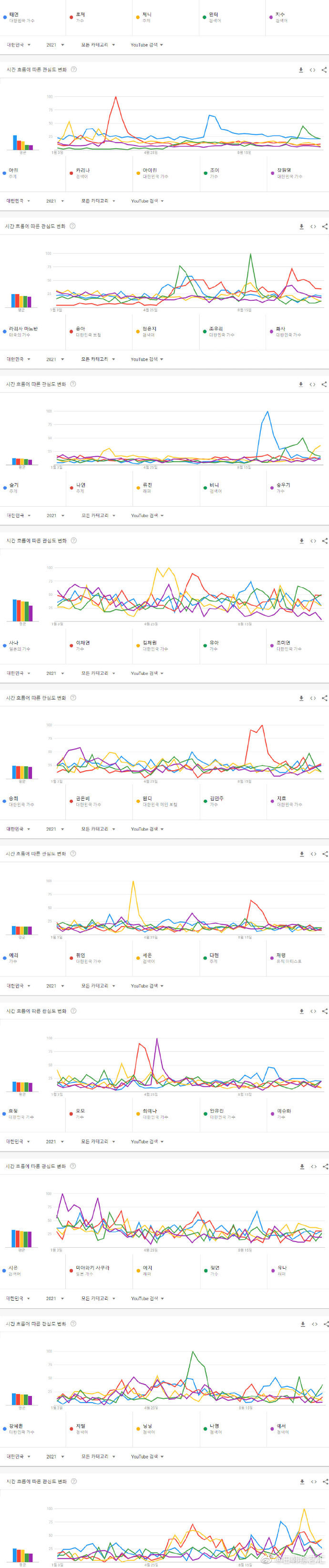Click green color dot beside 윈터
Image resolution: width=329 pixels, height=1568 pixels.
pos(205,17)
